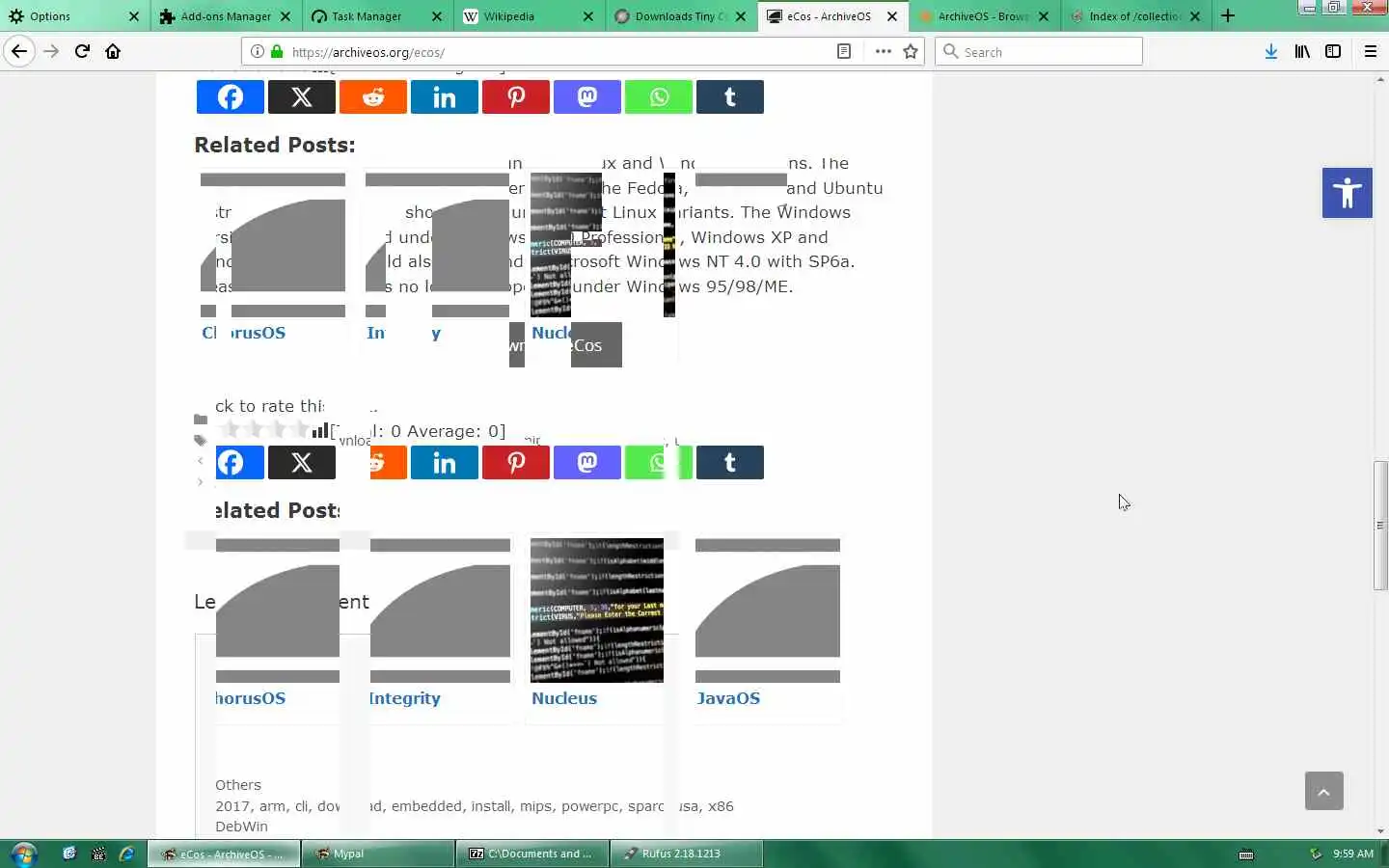Open the lower Integrity related post link

coord(405,698)
